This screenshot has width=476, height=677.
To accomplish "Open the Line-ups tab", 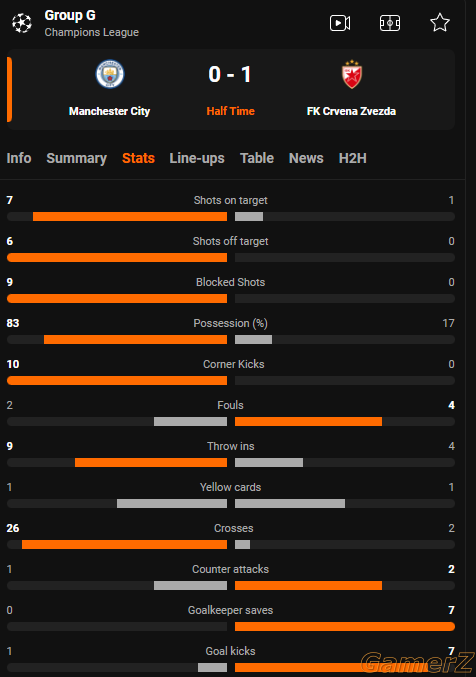I will 197,158.
